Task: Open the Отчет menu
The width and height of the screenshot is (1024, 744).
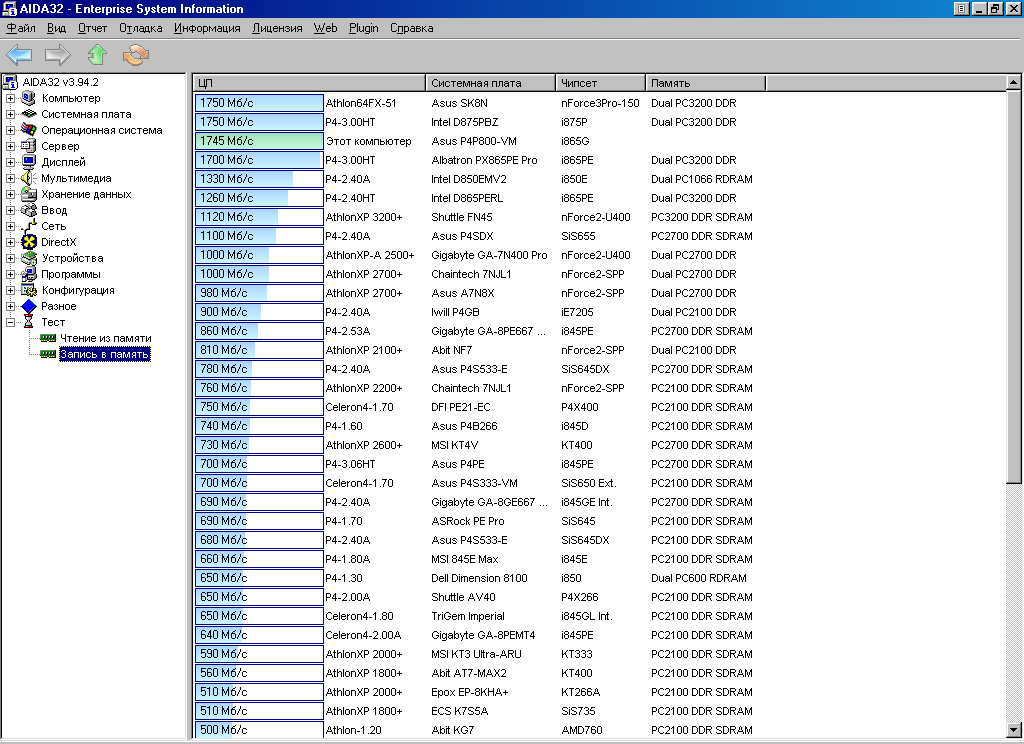Action: tap(92, 28)
